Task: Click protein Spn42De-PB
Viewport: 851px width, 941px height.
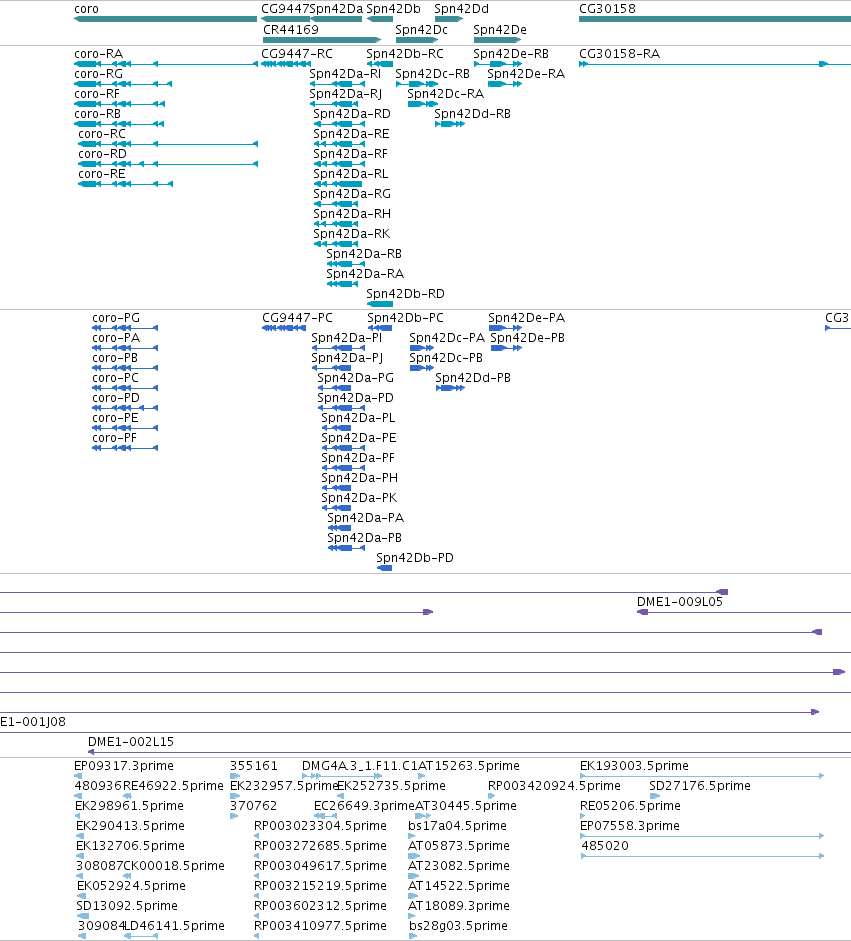Action: click(507, 347)
